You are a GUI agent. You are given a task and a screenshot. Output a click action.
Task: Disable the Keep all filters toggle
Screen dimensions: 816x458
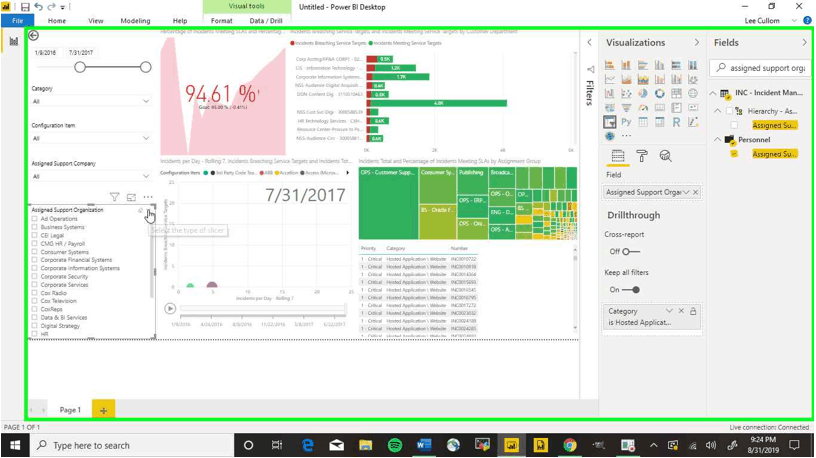point(630,290)
